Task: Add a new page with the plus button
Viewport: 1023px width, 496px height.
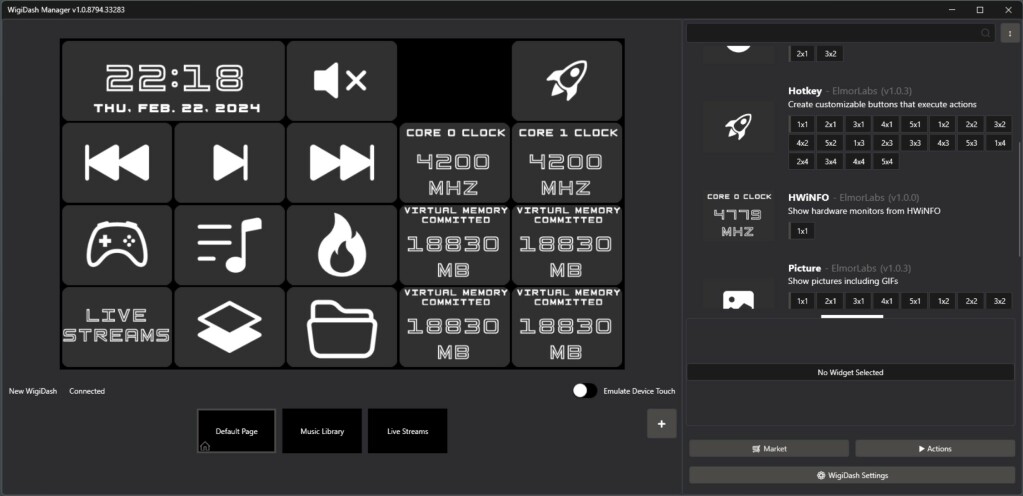Action: 660,424
